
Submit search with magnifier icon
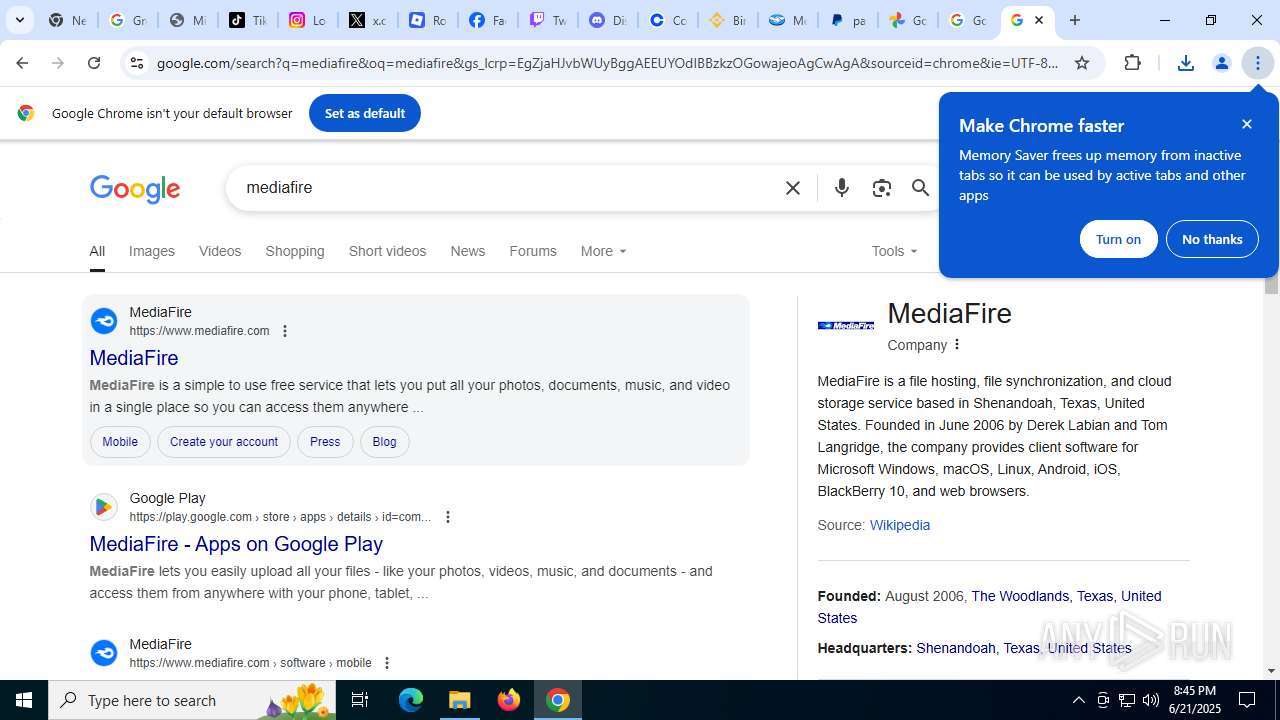click(x=920, y=188)
